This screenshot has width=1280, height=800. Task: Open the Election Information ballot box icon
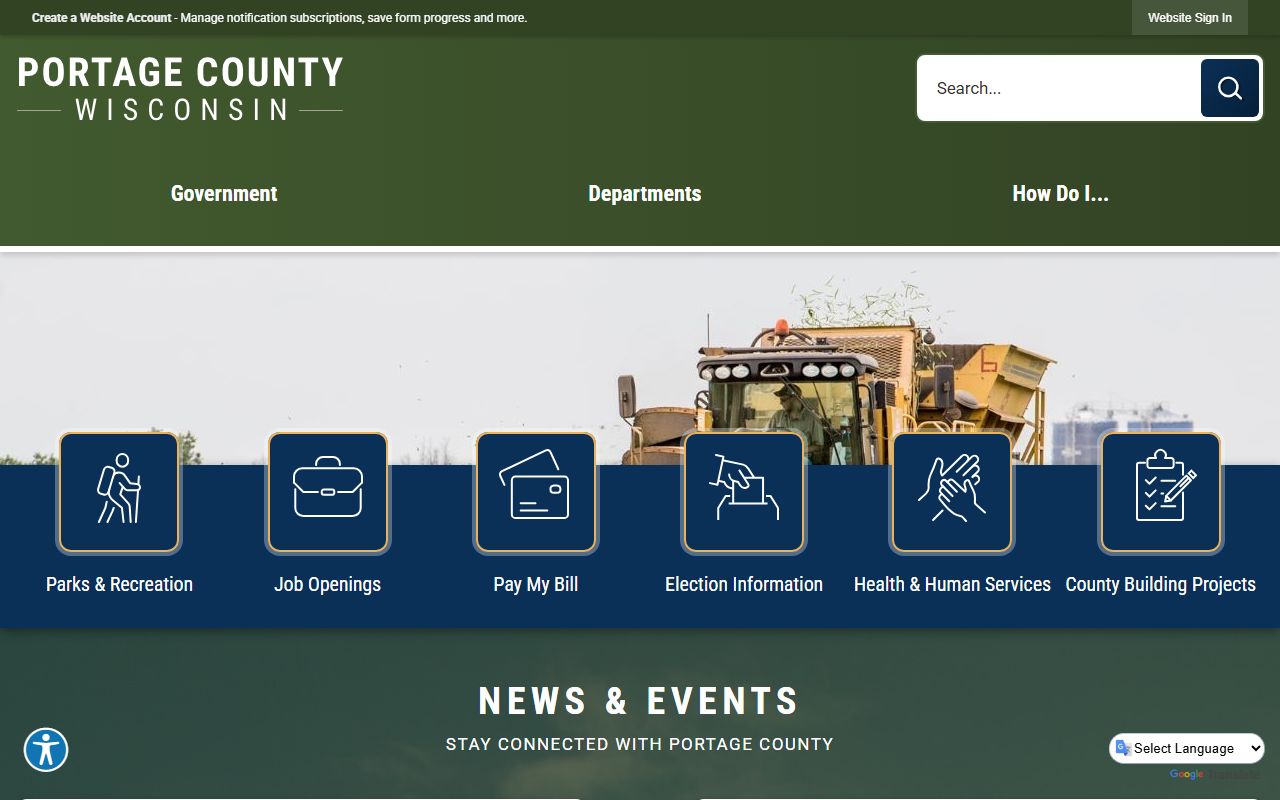(744, 492)
